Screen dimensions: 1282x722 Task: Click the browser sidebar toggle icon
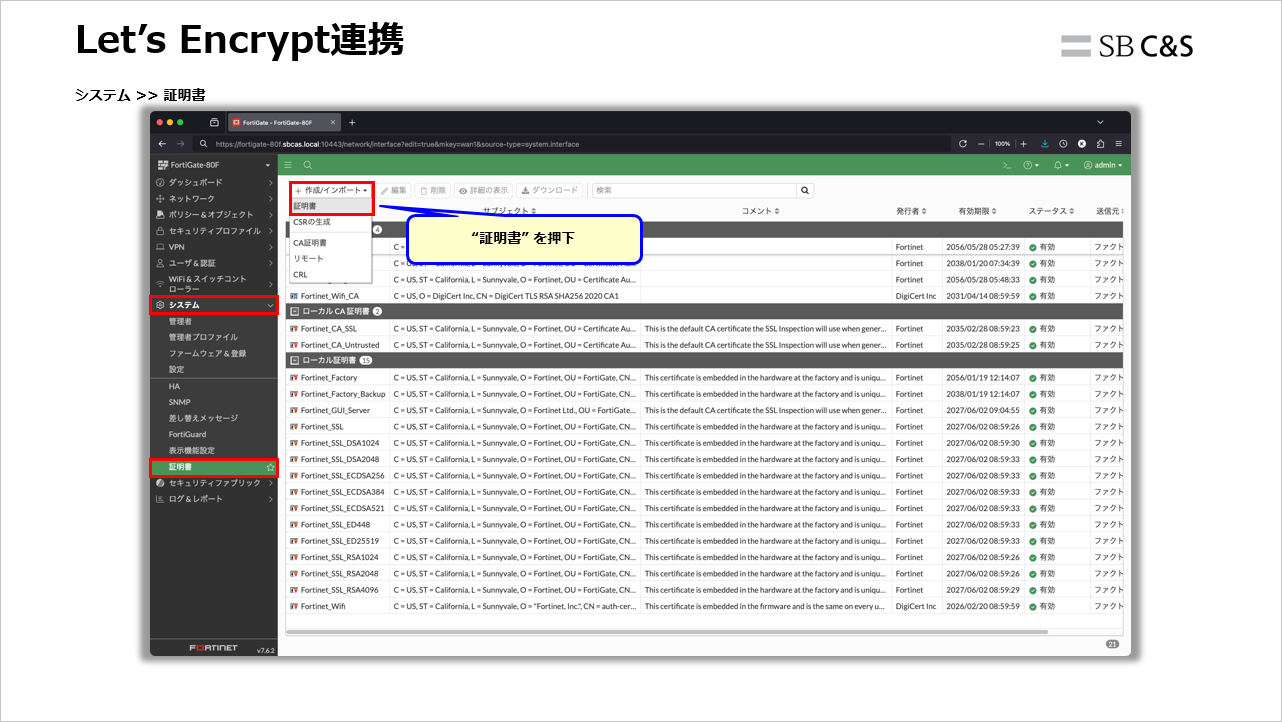point(214,122)
